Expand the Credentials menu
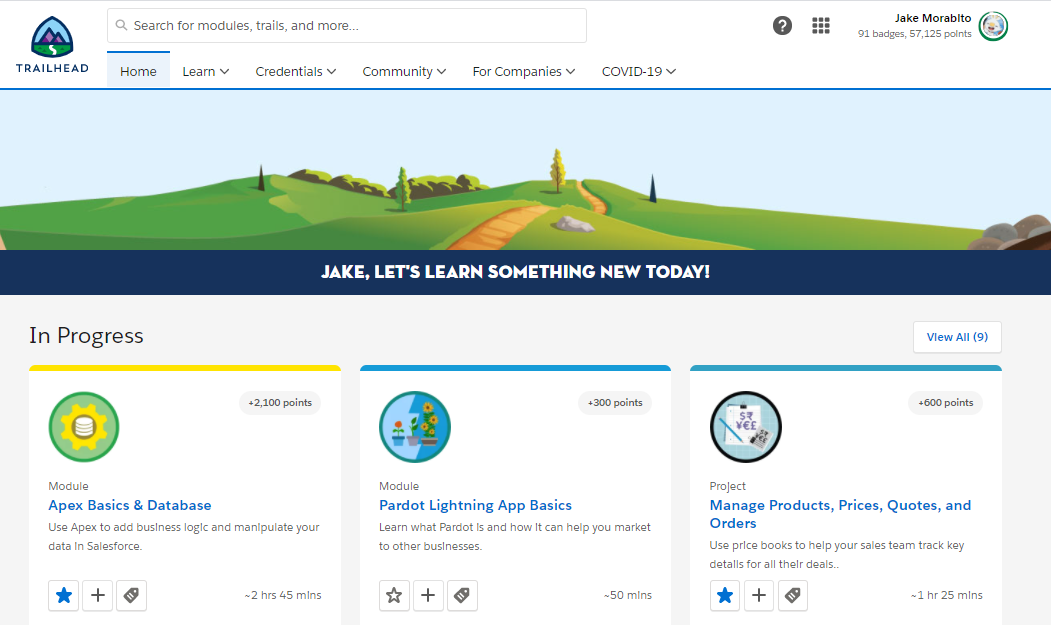Image resolution: width=1051 pixels, height=625 pixels. 296,71
